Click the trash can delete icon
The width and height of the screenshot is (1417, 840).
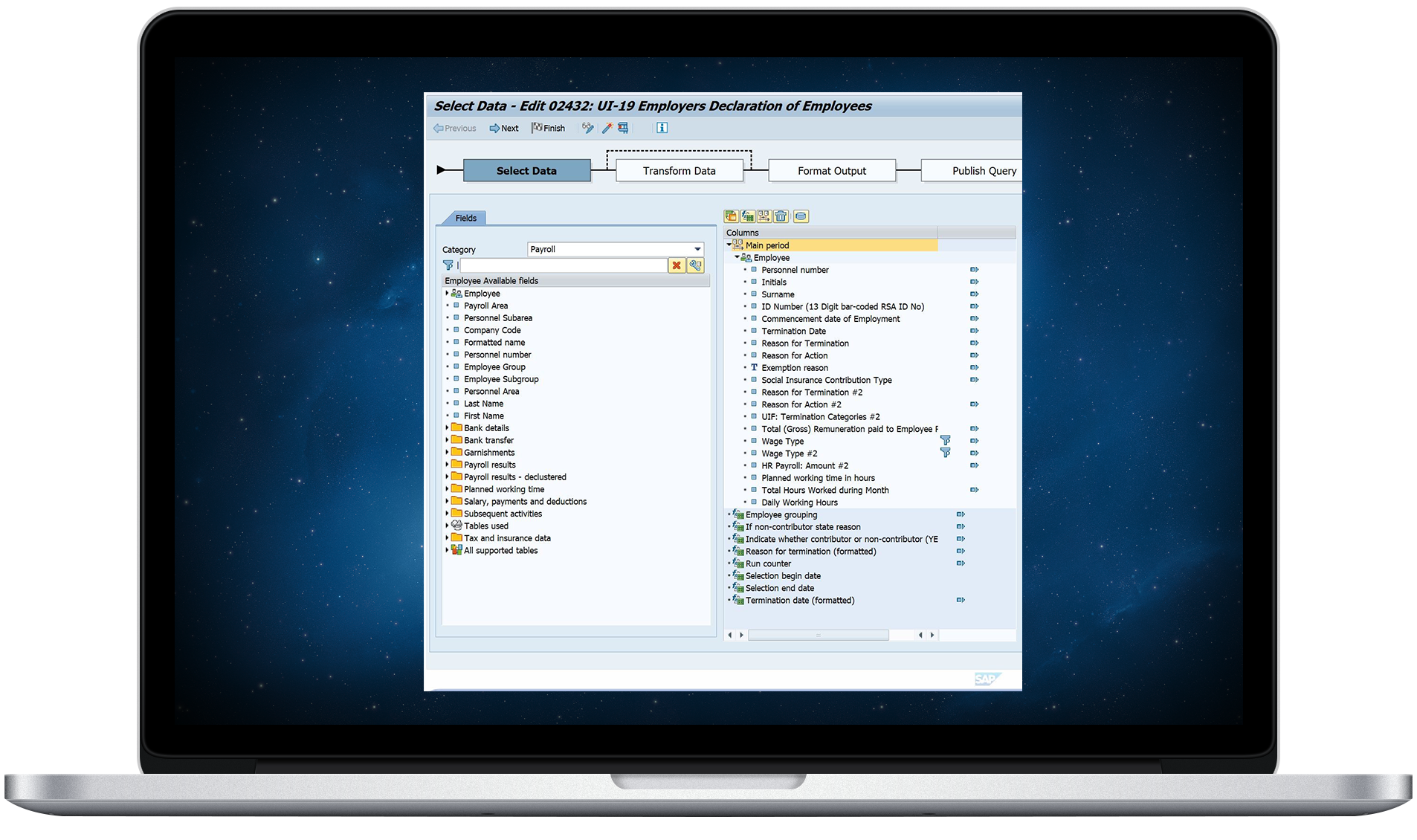(781, 216)
